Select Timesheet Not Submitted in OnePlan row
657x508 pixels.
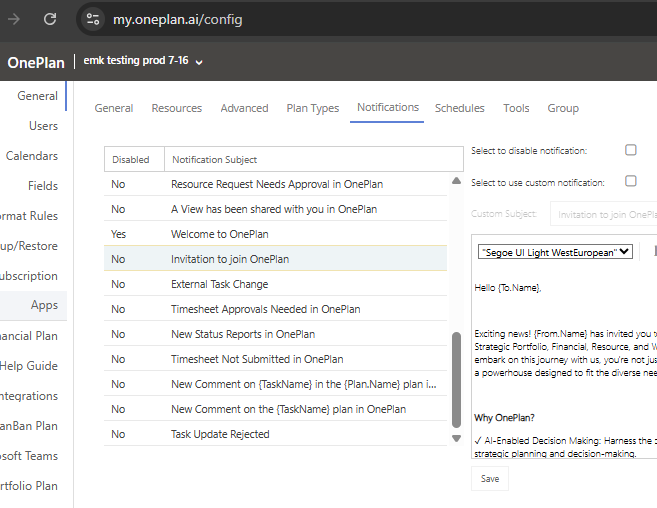(x=275, y=359)
